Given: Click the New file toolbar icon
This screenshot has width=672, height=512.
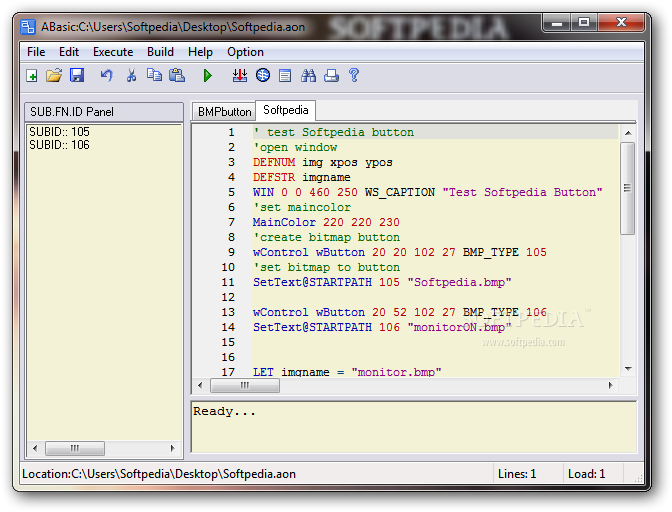Looking at the screenshot, I should point(32,75).
